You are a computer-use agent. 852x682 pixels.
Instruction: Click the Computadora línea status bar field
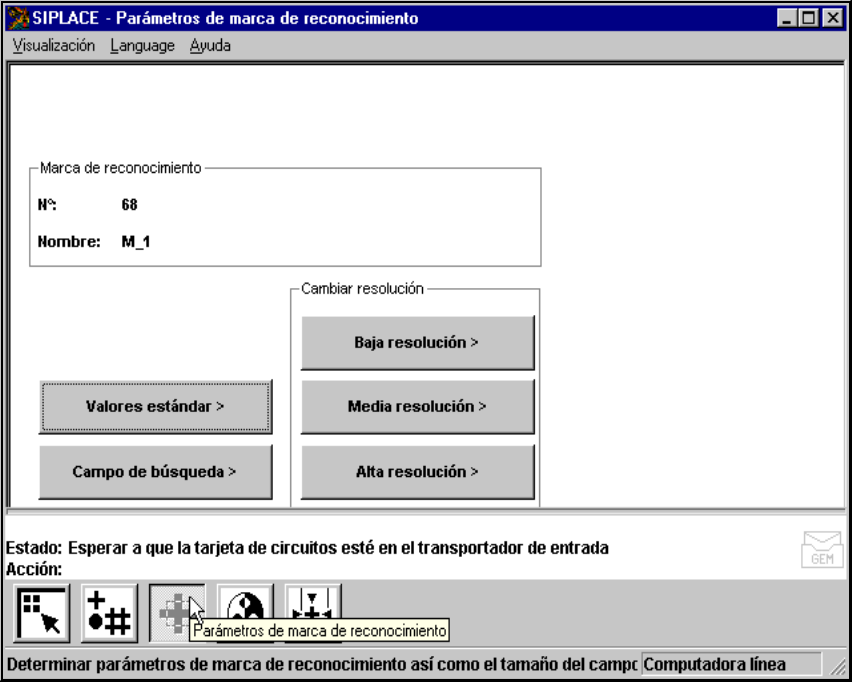(x=731, y=664)
